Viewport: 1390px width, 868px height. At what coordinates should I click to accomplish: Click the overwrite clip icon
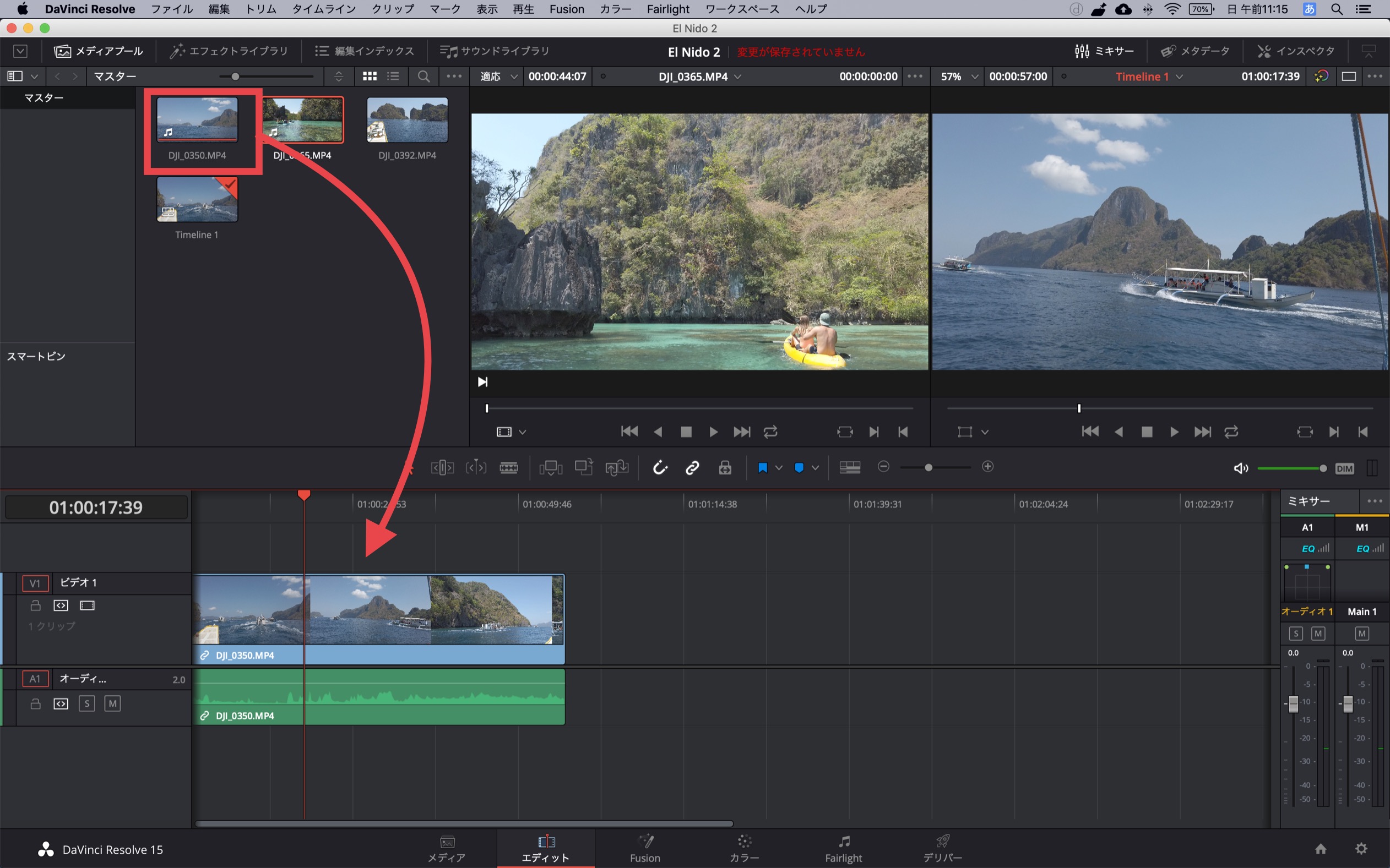tap(584, 468)
